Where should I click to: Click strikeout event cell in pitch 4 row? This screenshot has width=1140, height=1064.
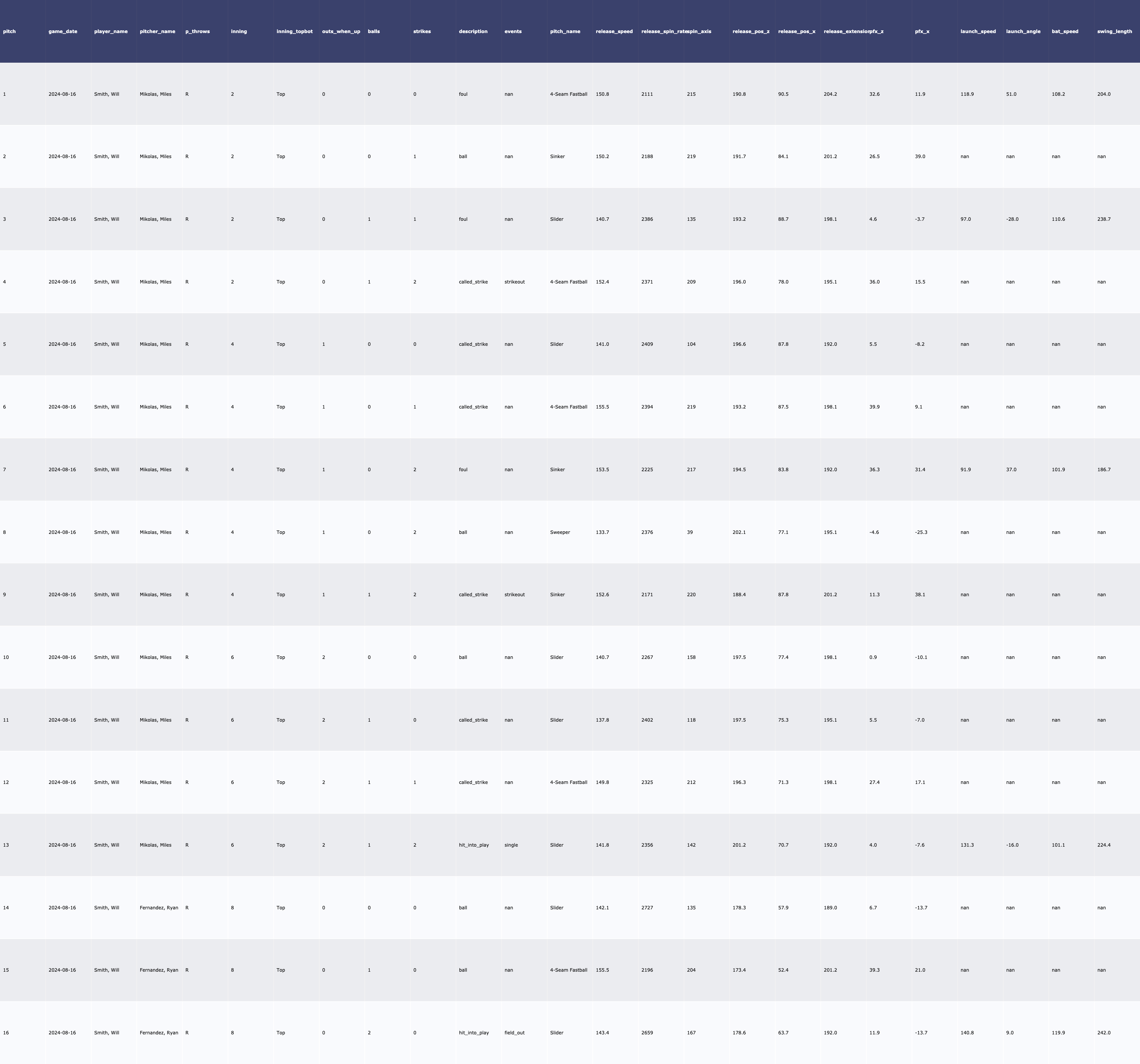(515, 282)
